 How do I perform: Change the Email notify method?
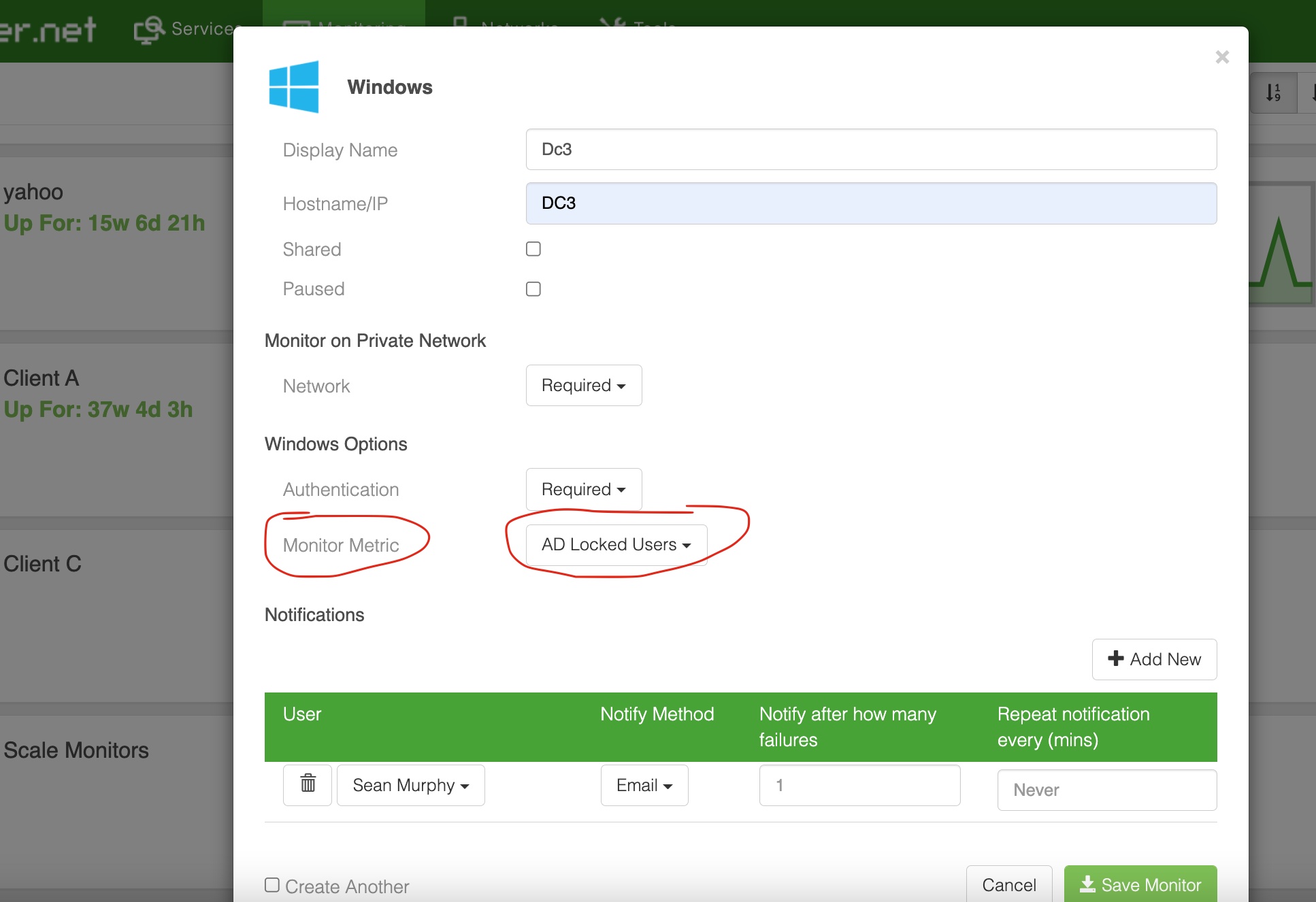644,785
